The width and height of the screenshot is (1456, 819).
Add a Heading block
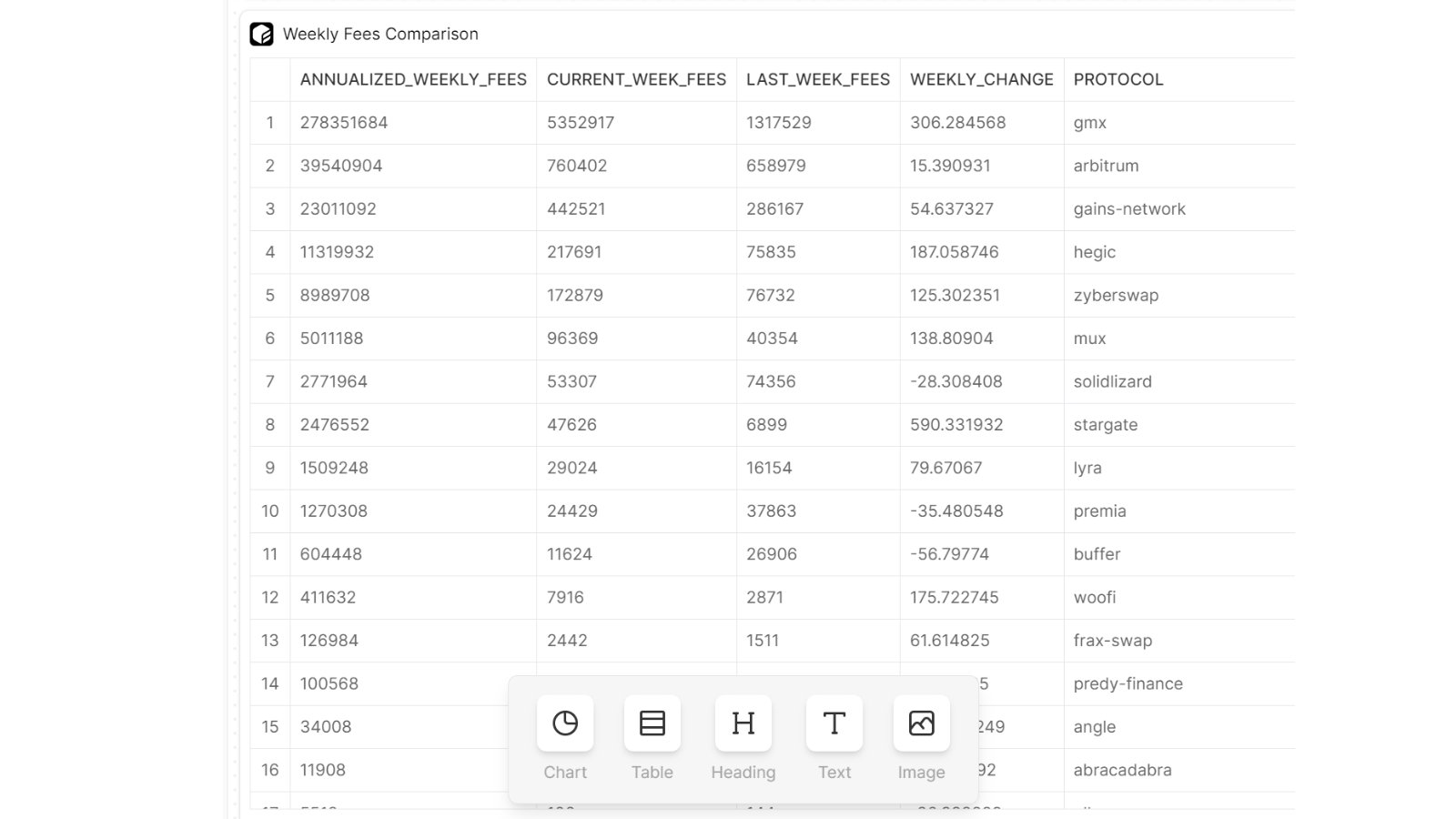click(743, 723)
